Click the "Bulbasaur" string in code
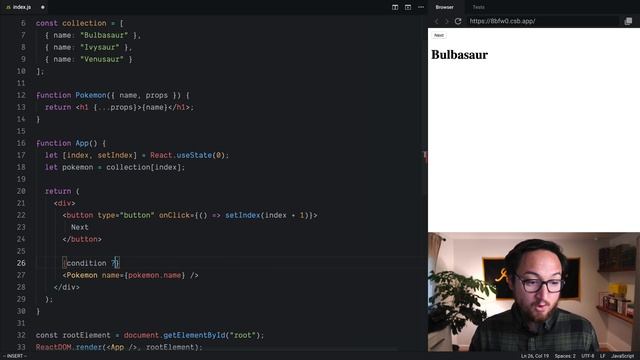This screenshot has width=640, height=360. click(x=104, y=36)
